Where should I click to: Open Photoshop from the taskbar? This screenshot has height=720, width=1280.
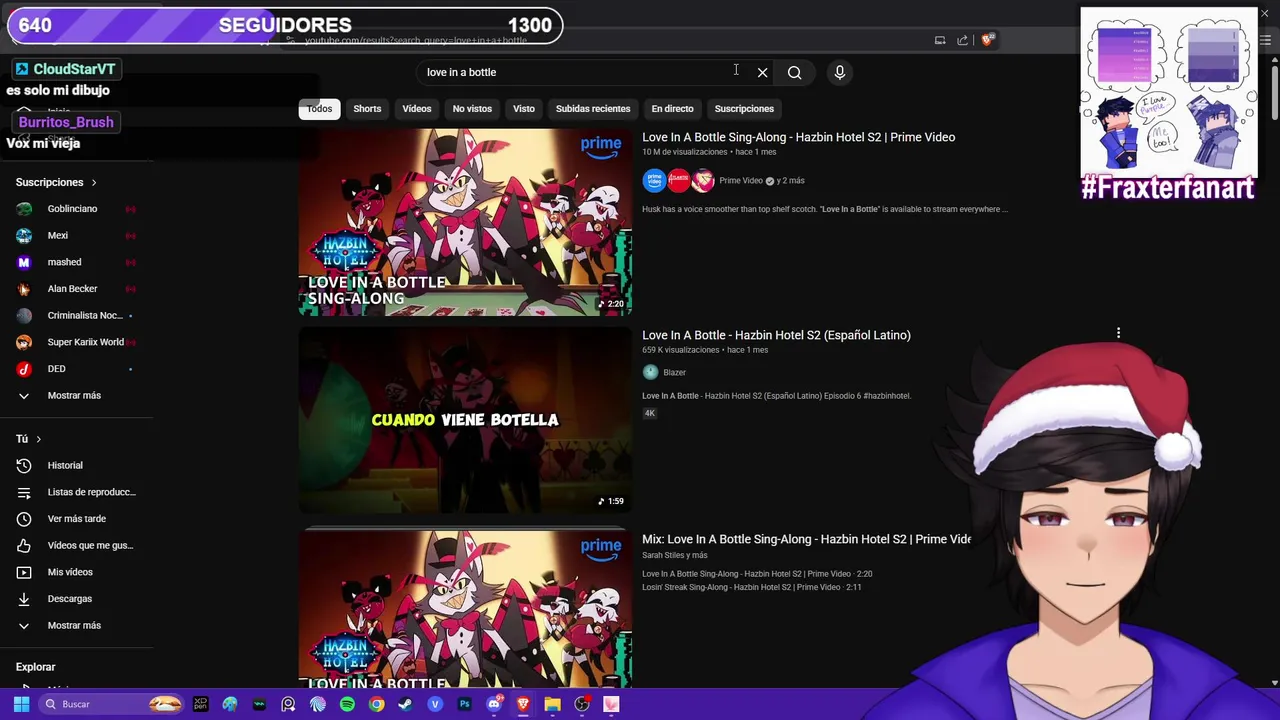tap(464, 704)
